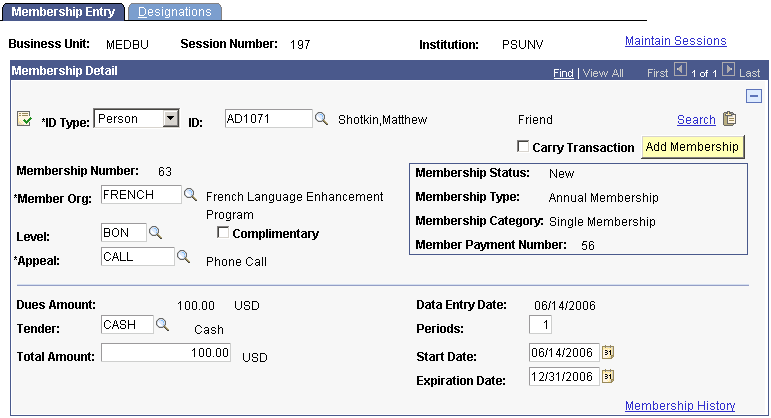Image resolution: width=771 pixels, height=418 pixels.
Task: Open the Maintain Sessions link
Action: [x=675, y=41]
